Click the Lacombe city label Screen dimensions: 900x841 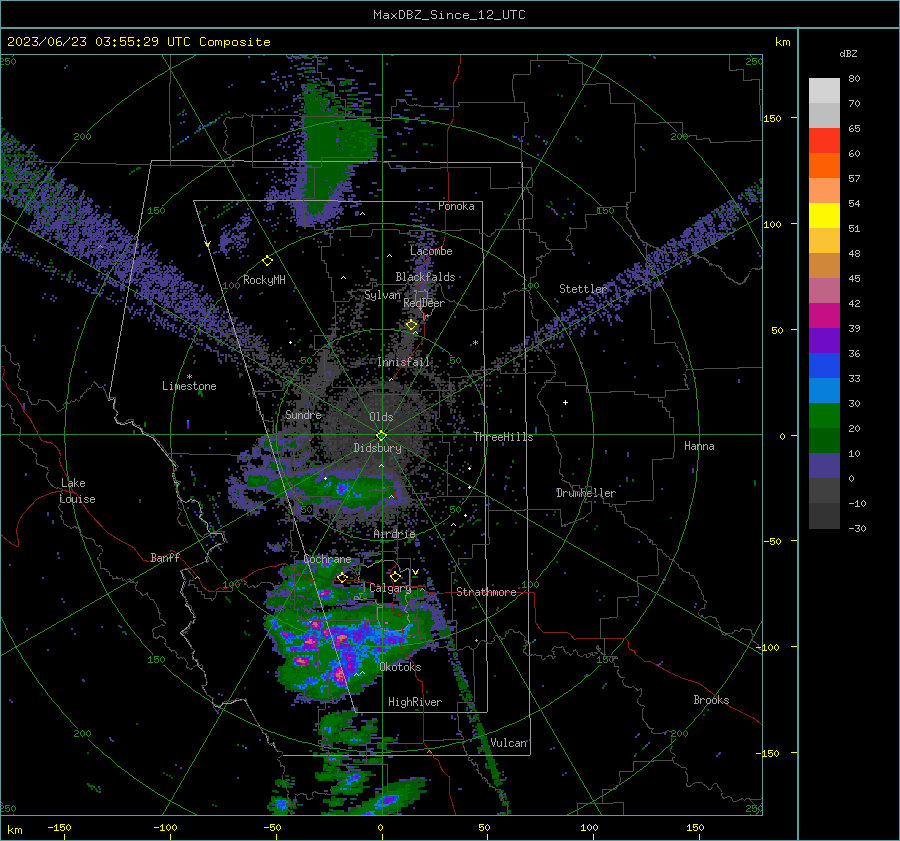click(431, 251)
